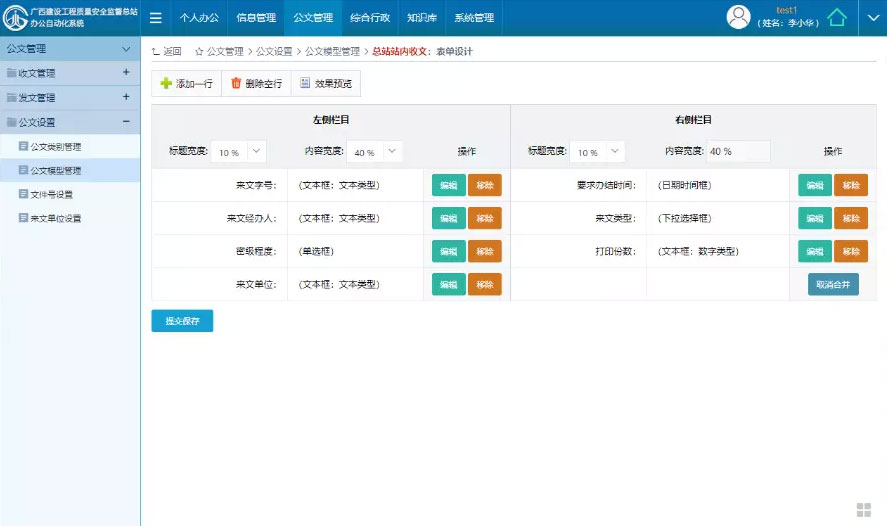Click the grid icon at bottom right

pyautogui.click(x=864, y=509)
